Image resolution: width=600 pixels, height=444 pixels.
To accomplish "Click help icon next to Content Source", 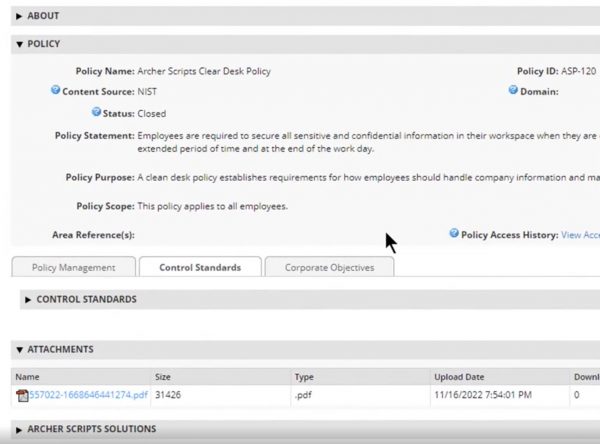I will [55, 90].
